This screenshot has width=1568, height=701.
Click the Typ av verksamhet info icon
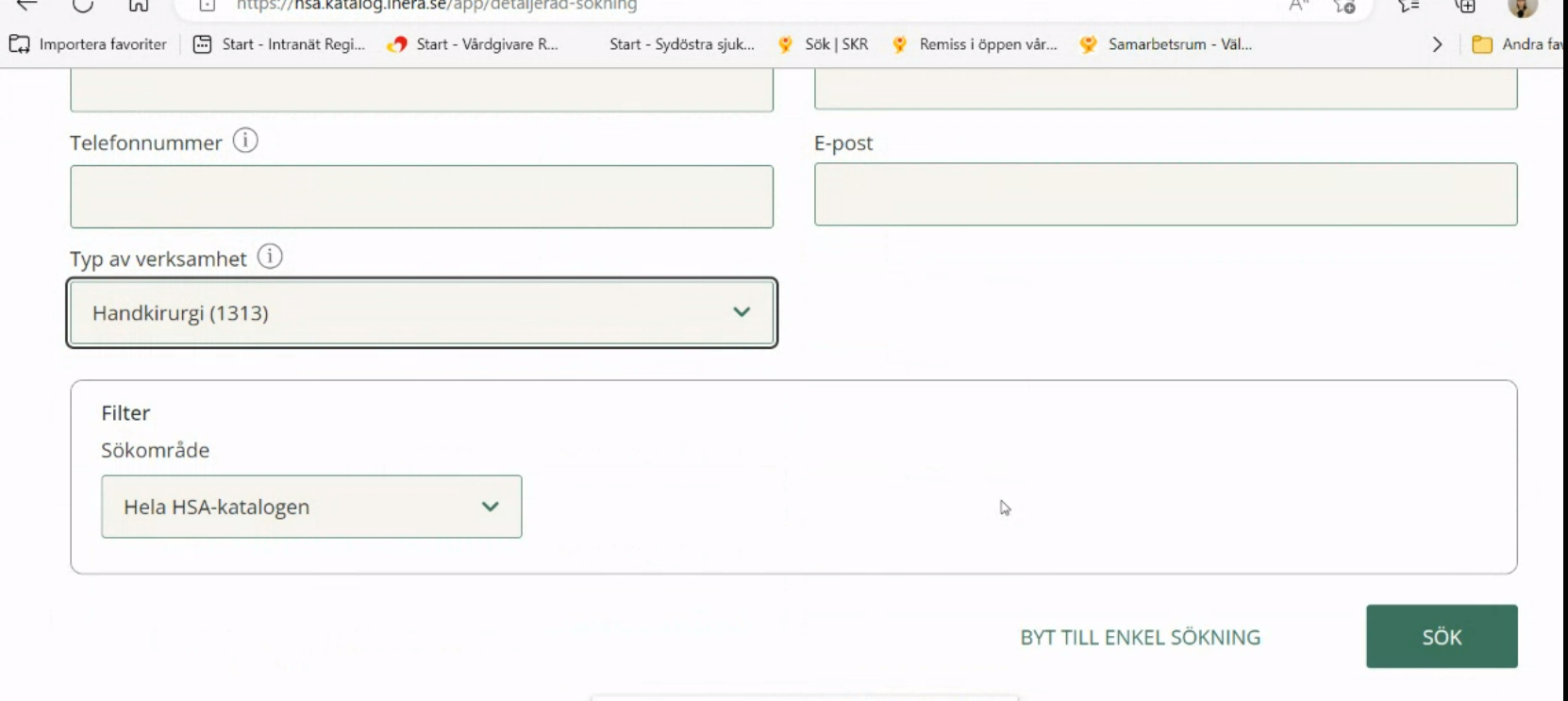[x=270, y=257]
